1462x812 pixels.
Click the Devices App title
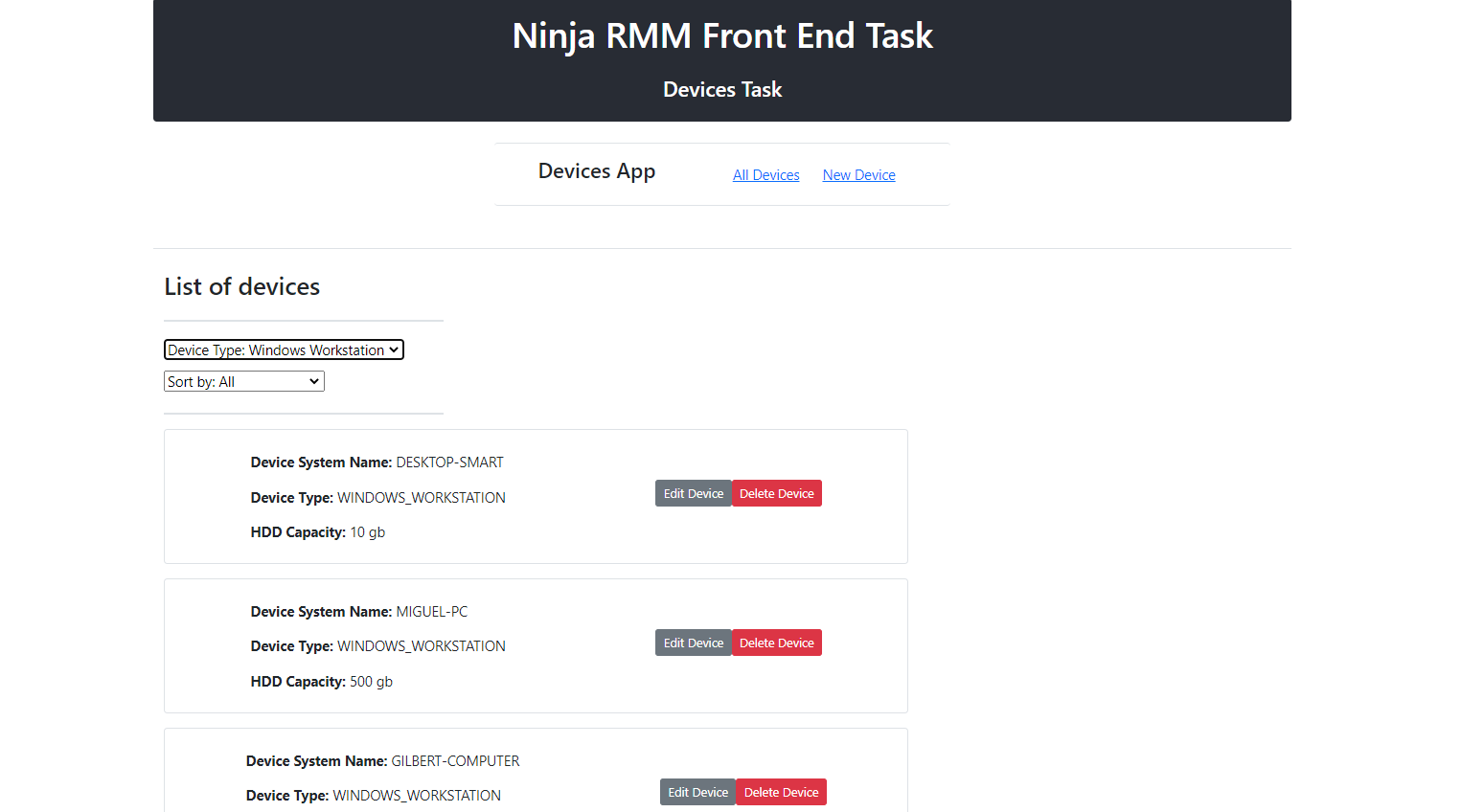coord(597,171)
